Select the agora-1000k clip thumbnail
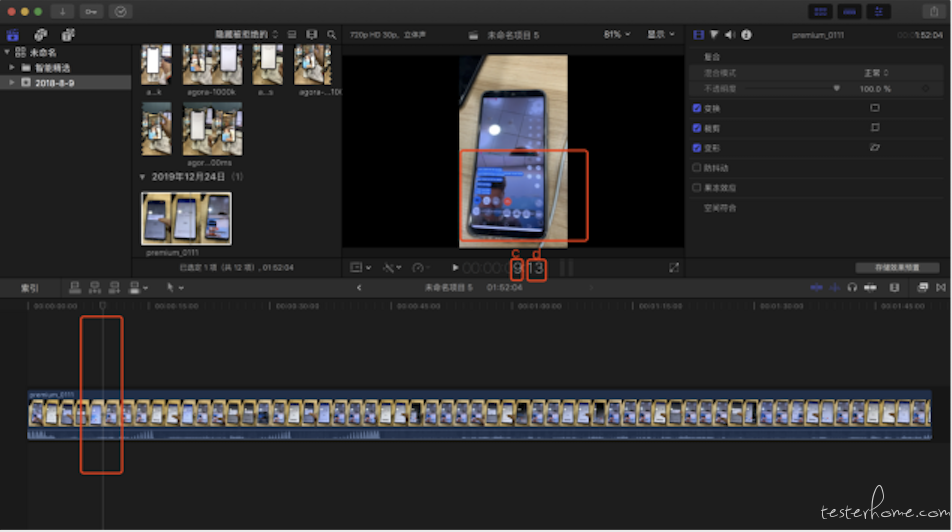Viewport: 952px width, 532px height. click(212, 64)
